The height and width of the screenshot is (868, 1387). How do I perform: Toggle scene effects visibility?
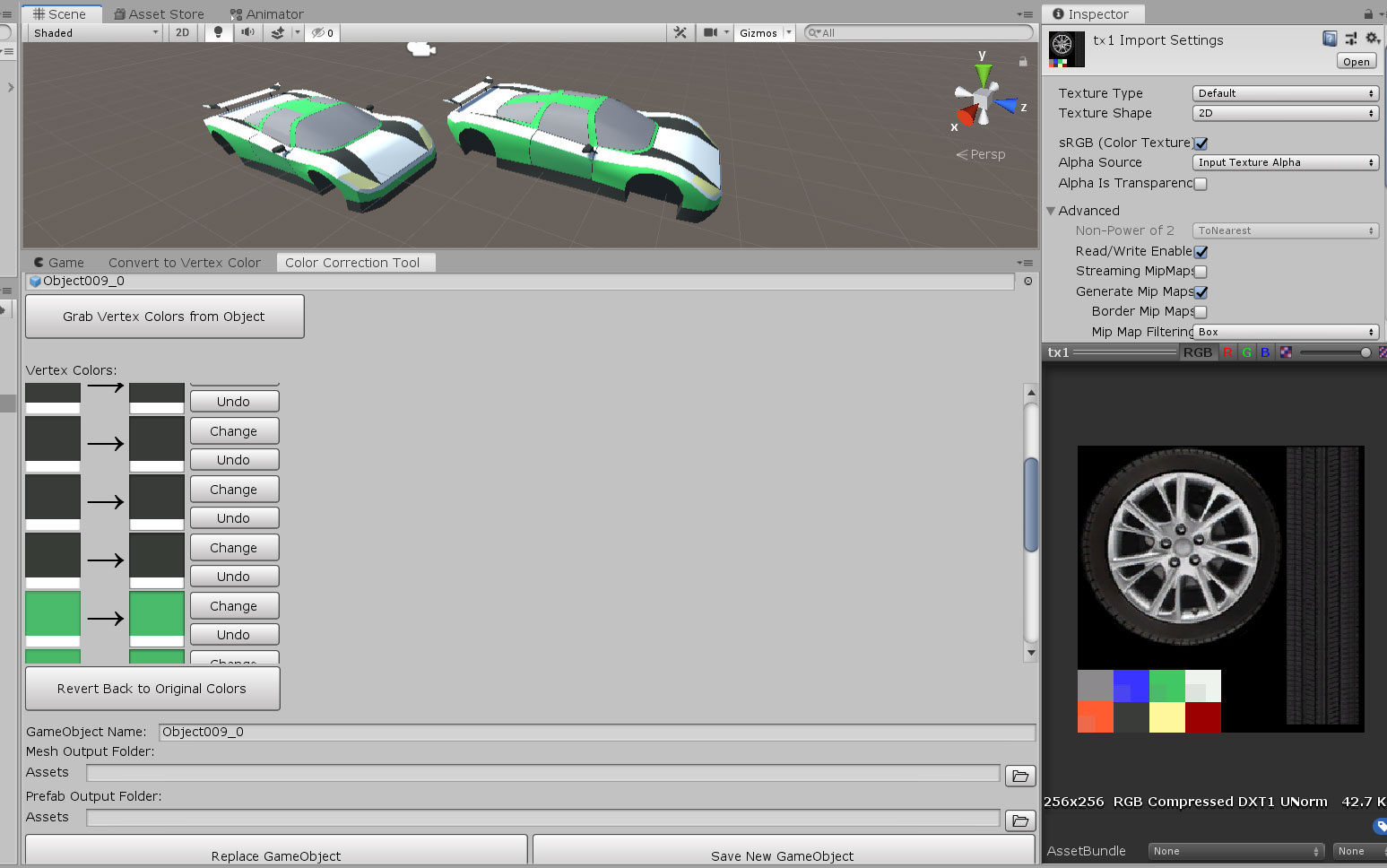click(281, 32)
